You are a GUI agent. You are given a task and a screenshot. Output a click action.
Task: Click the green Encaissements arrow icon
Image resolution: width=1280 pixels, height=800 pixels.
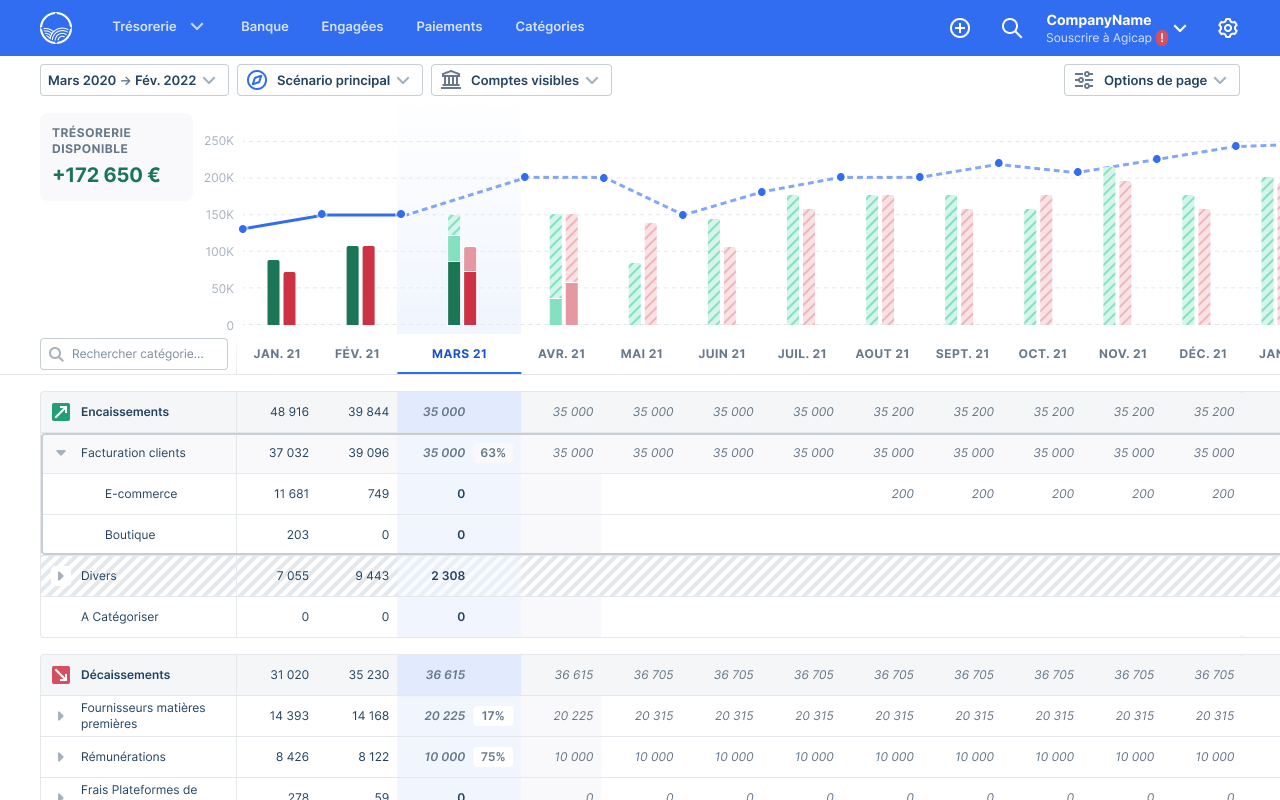(x=61, y=412)
